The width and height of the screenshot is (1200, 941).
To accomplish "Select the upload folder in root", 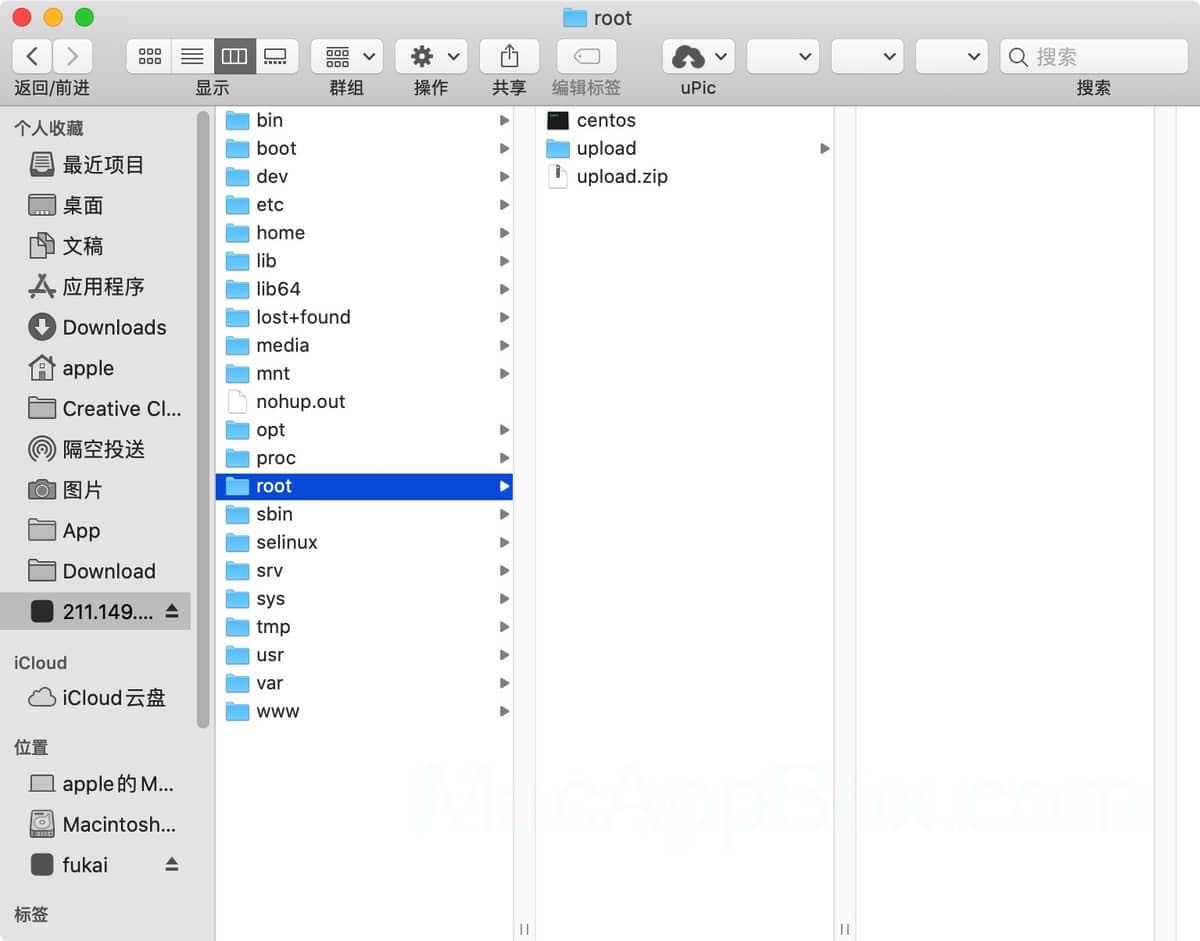I will click(x=685, y=148).
